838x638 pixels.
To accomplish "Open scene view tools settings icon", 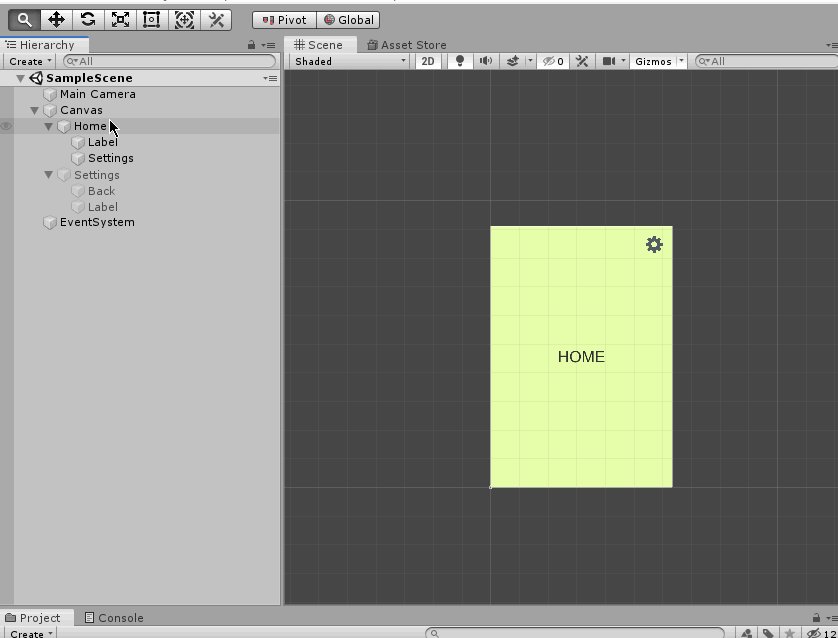I will pos(582,61).
